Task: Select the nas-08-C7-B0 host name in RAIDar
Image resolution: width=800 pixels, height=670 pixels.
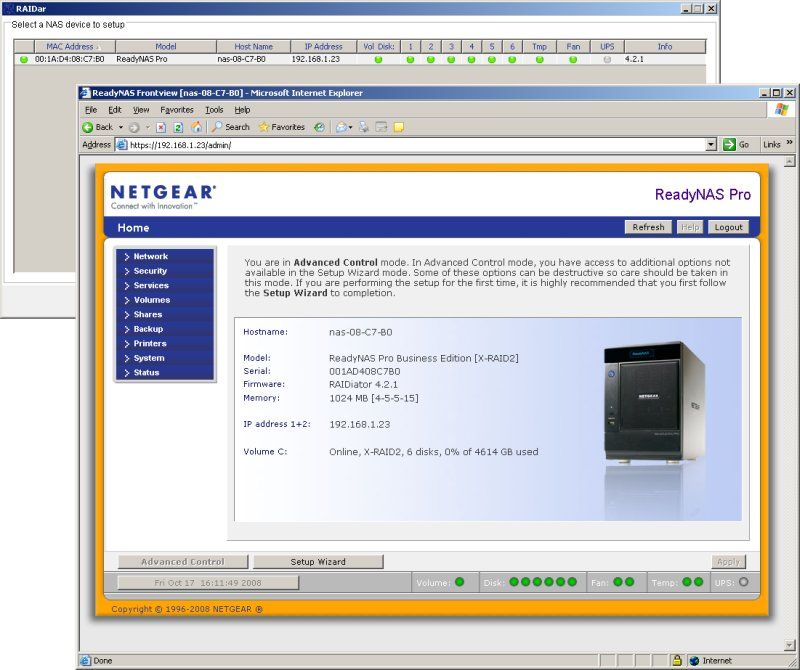Action: point(241,59)
